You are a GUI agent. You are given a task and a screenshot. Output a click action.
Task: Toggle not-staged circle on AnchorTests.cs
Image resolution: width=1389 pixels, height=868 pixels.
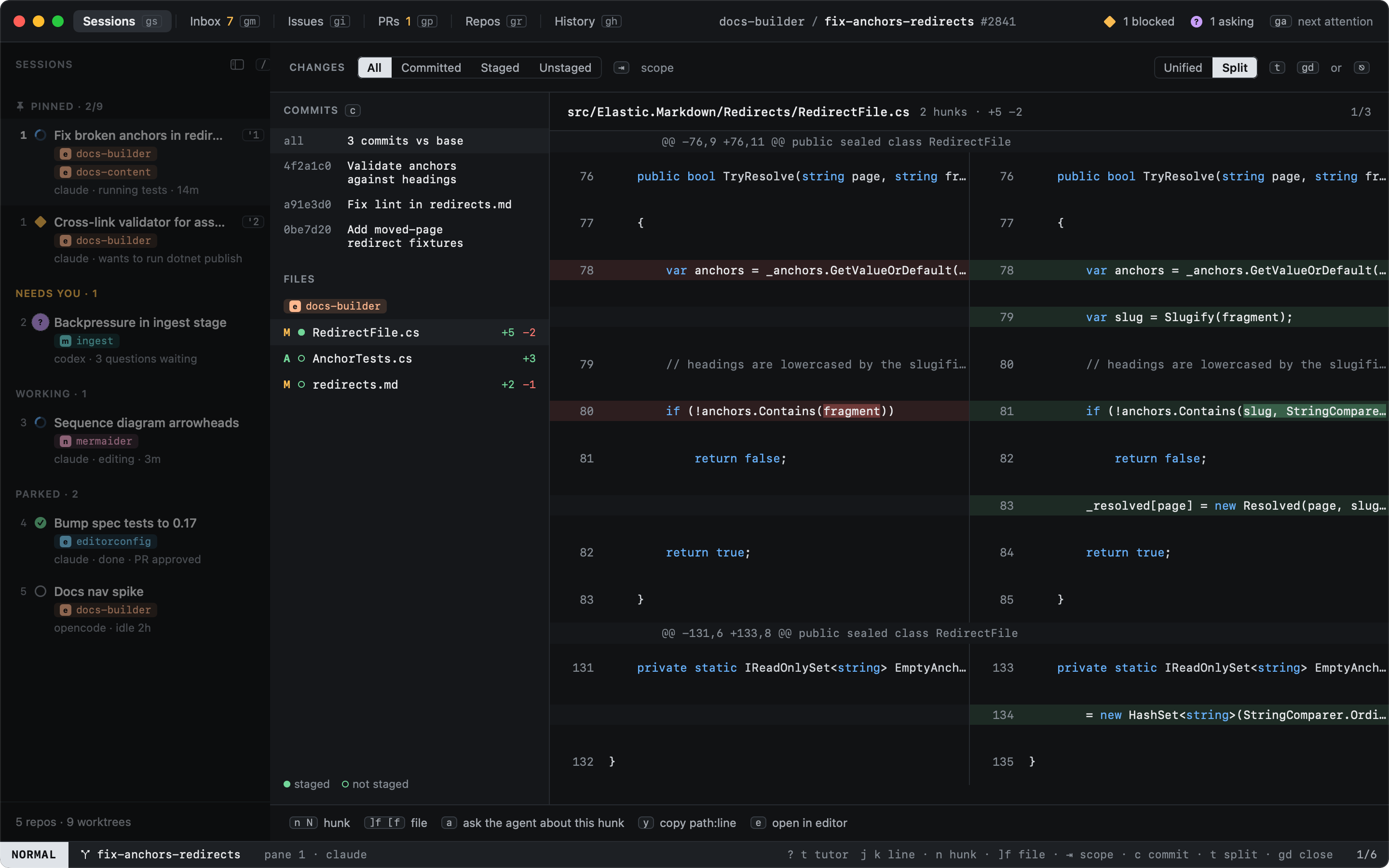(x=301, y=358)
